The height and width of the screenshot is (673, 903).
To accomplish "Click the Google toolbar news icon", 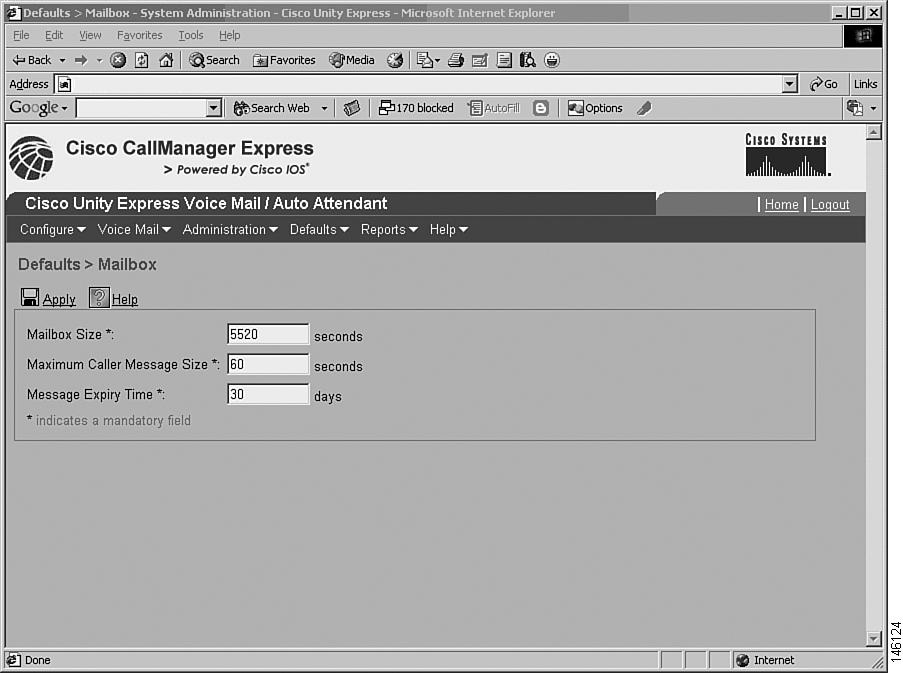I will [352, 108].
